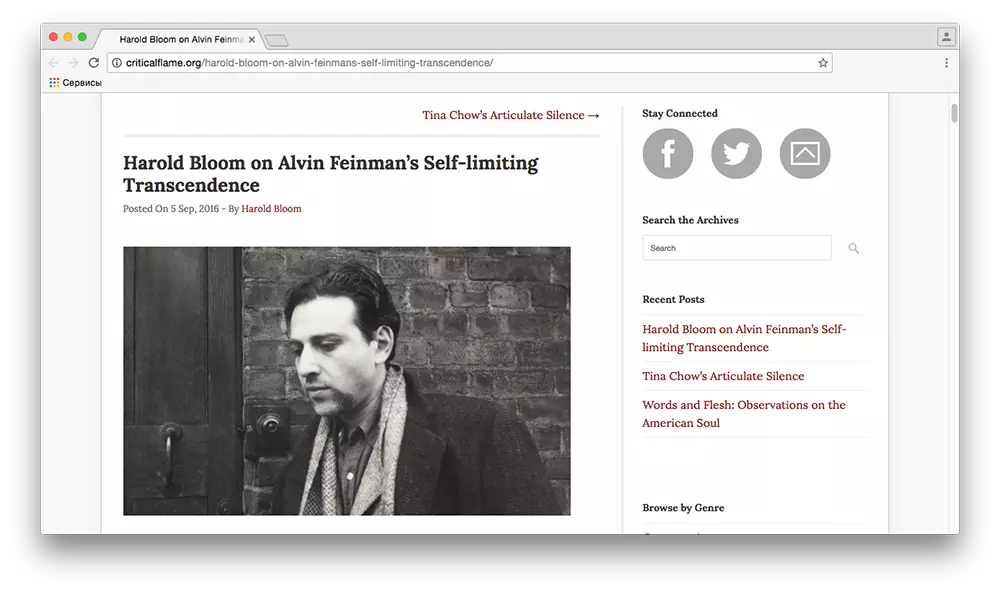The image size is (1000, 592).
Task: Click the email envelope icon
Action: coord(804,154)
